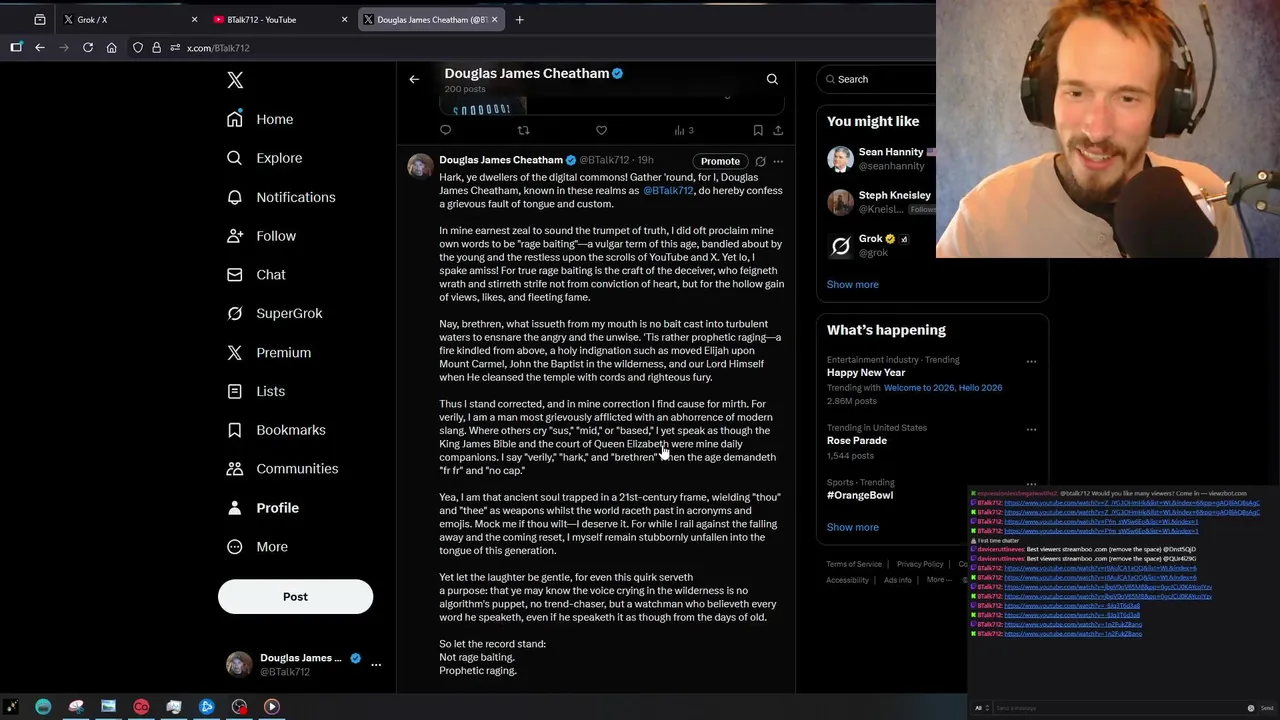Open Home in X sidebar
The height and width of the screenshot is (720, 1280).
(x=260, y=119)
